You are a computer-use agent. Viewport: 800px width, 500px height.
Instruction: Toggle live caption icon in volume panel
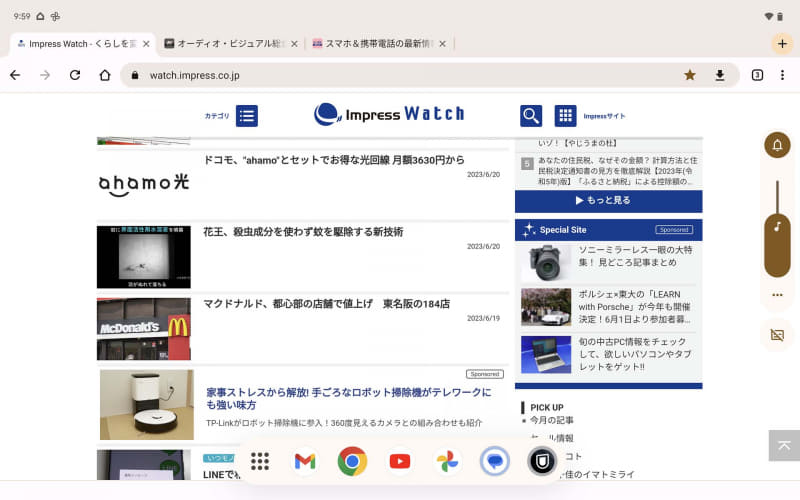pos(777,335)
